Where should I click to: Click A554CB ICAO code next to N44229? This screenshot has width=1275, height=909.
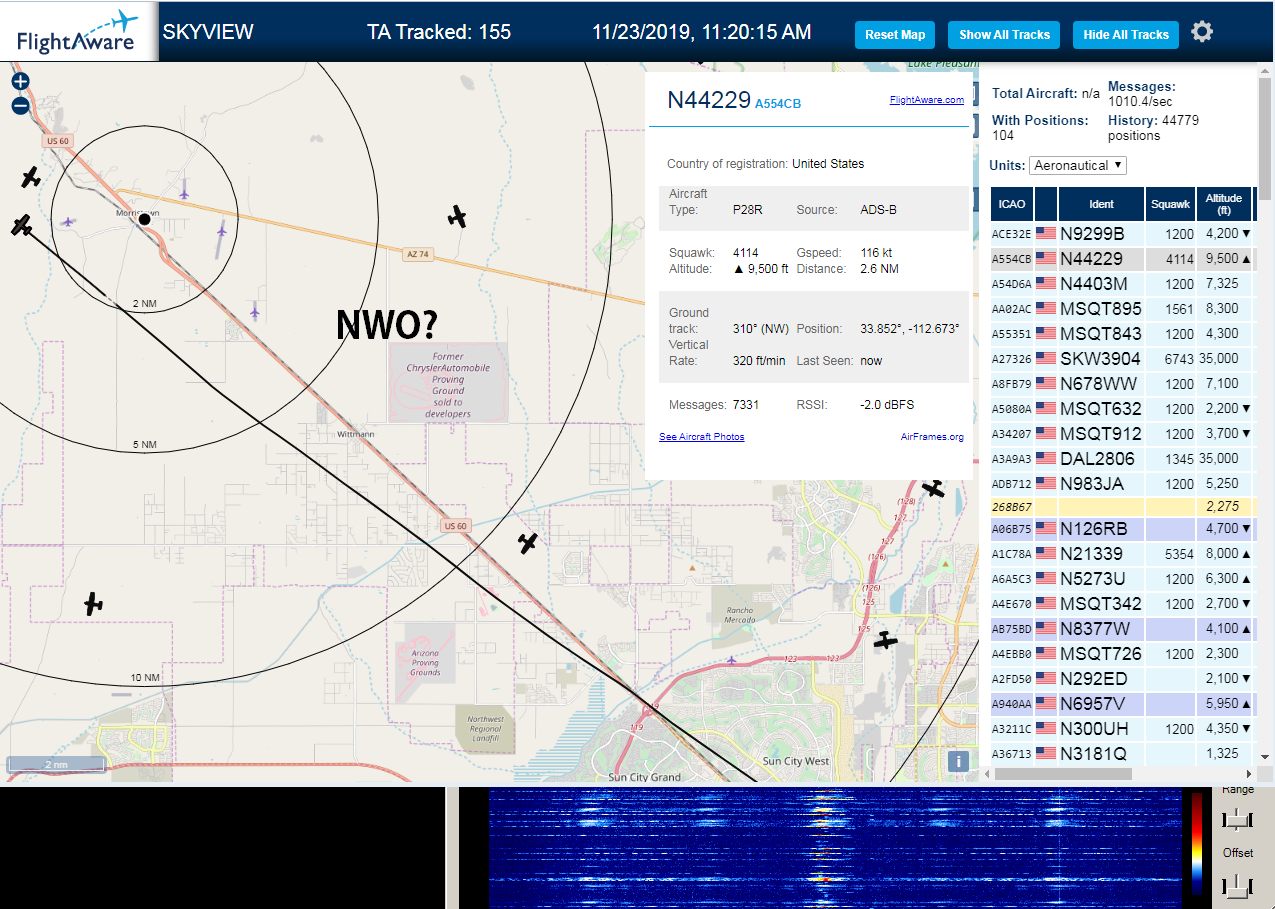(x=777, y=103)
